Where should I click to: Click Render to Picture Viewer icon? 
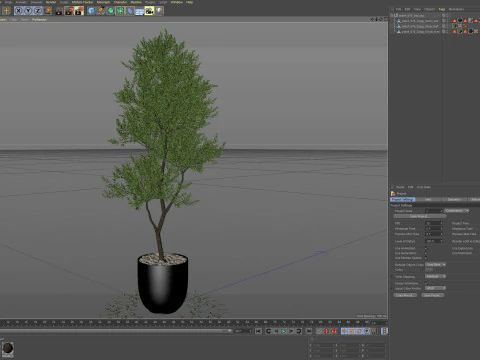point(69,11)
